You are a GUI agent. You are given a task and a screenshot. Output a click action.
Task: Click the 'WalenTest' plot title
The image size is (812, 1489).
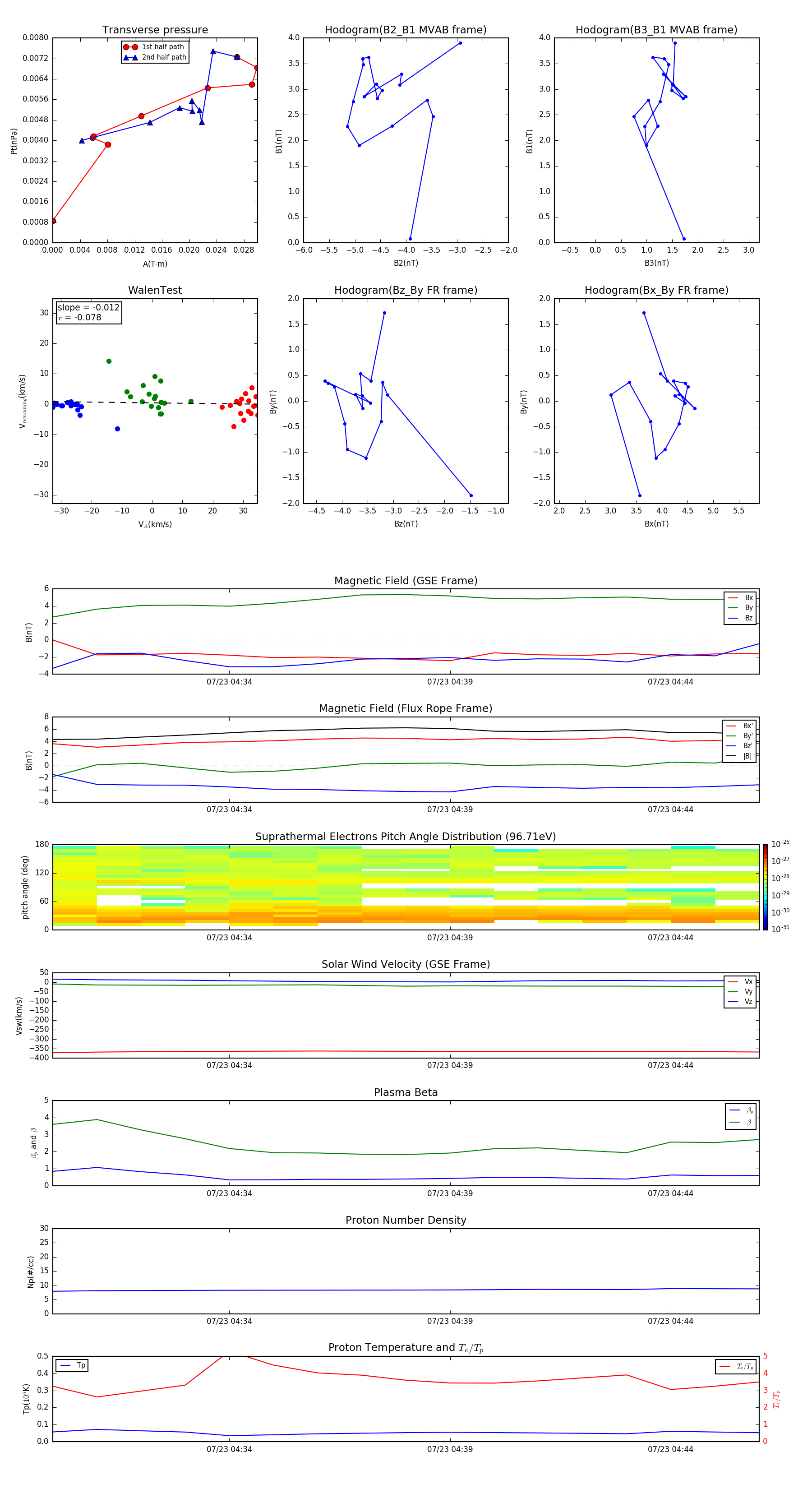[x=155, y=290]
